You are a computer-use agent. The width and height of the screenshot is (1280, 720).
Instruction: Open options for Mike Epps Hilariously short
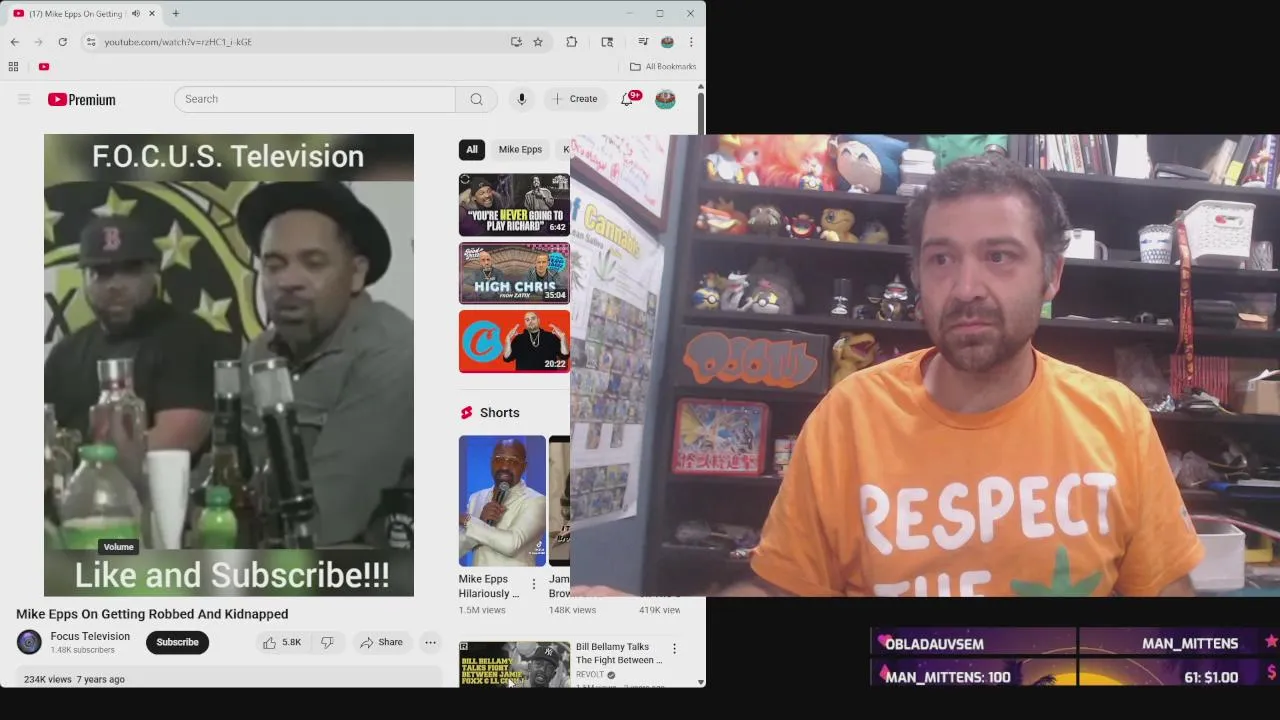click(533, 584)
